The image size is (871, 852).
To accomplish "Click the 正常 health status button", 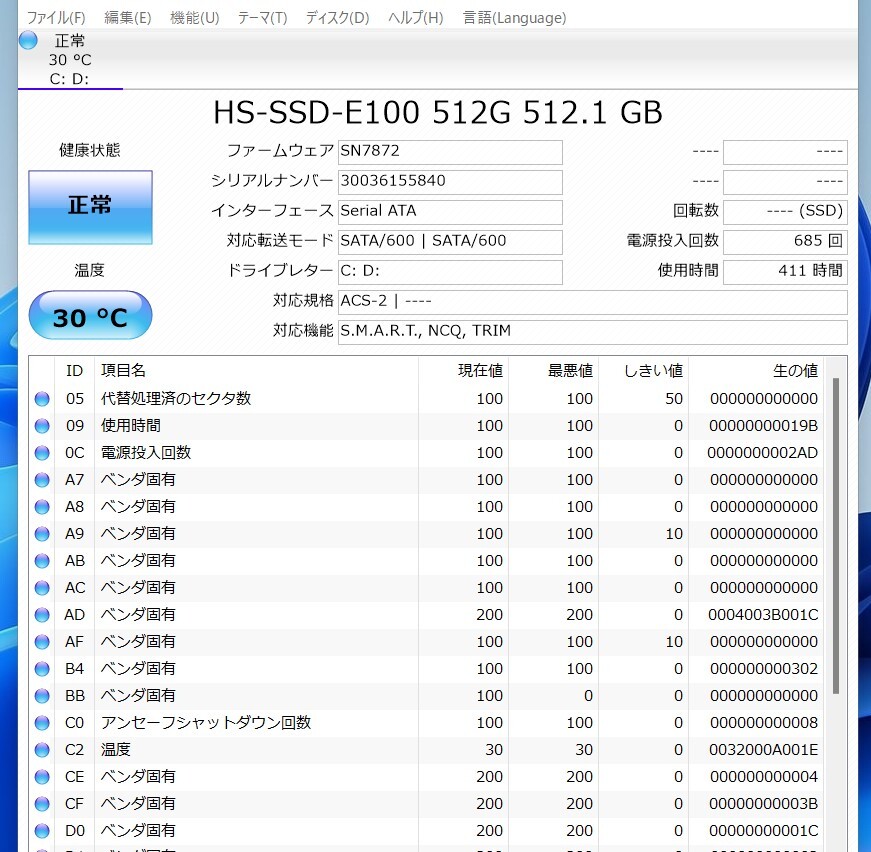I will [x=90, y=206].
